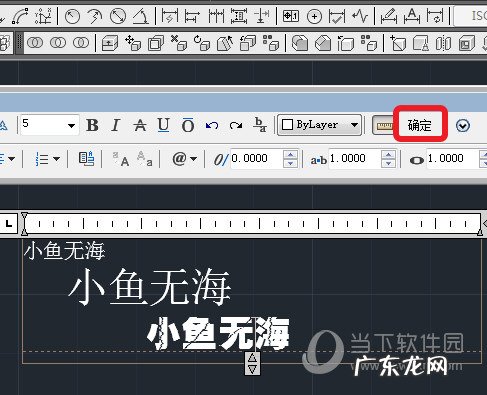Select the Jogged radius dimension tool
The width and height of the screenshot is (487, 395).
[x=95, y=16]
